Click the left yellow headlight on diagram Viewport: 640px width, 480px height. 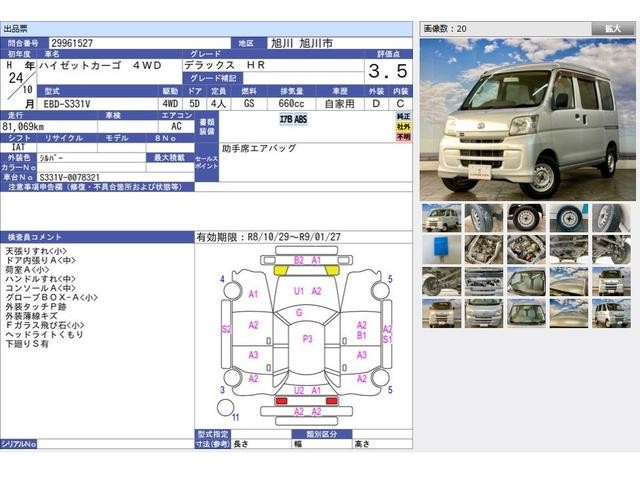[280, 270]
